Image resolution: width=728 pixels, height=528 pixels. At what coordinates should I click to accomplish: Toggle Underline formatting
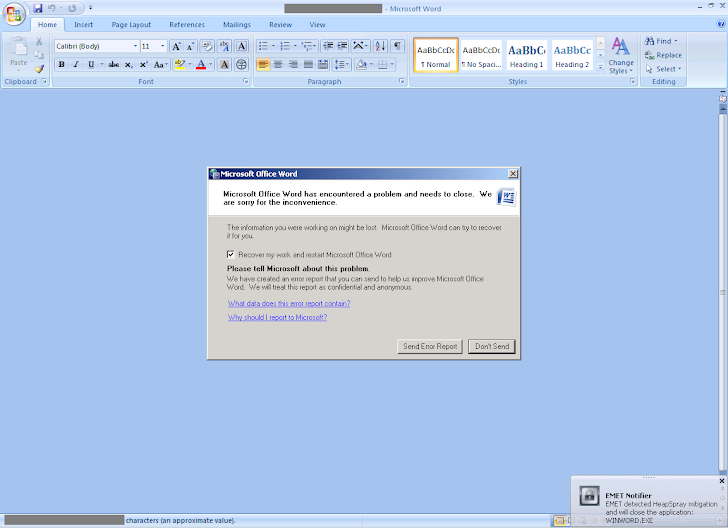coord(91,65)
